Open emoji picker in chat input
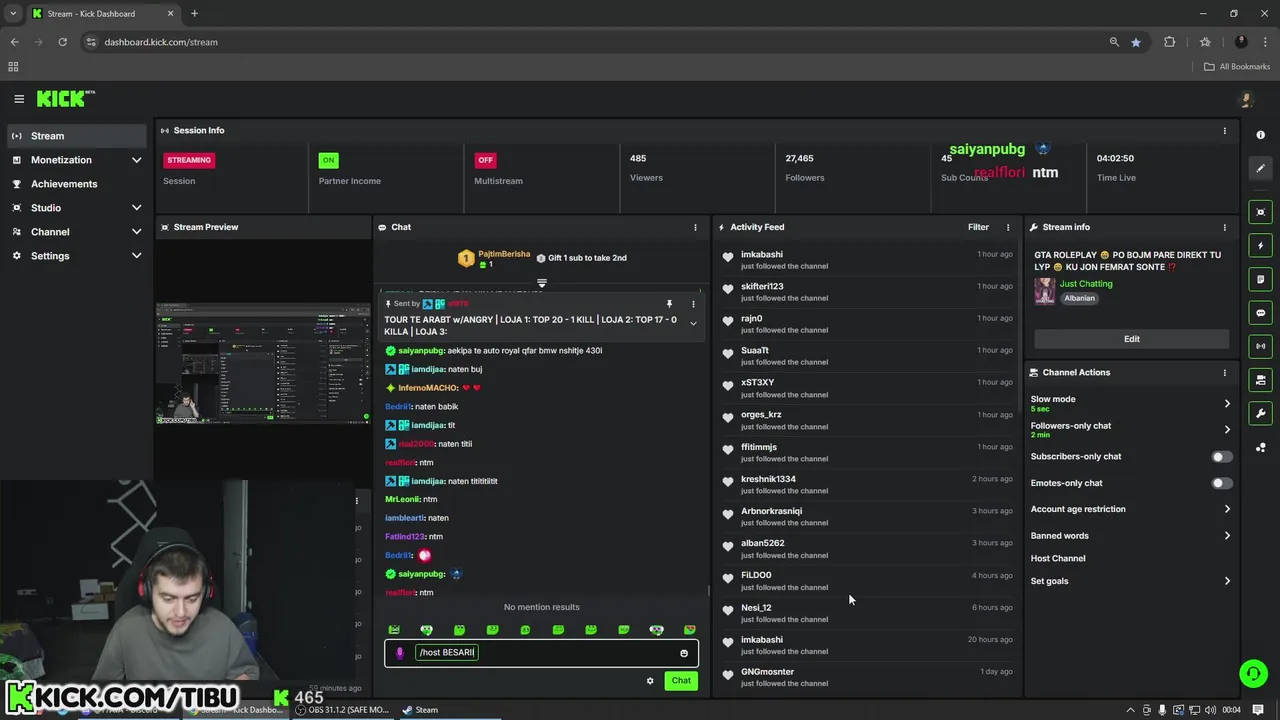 [684, 653]
